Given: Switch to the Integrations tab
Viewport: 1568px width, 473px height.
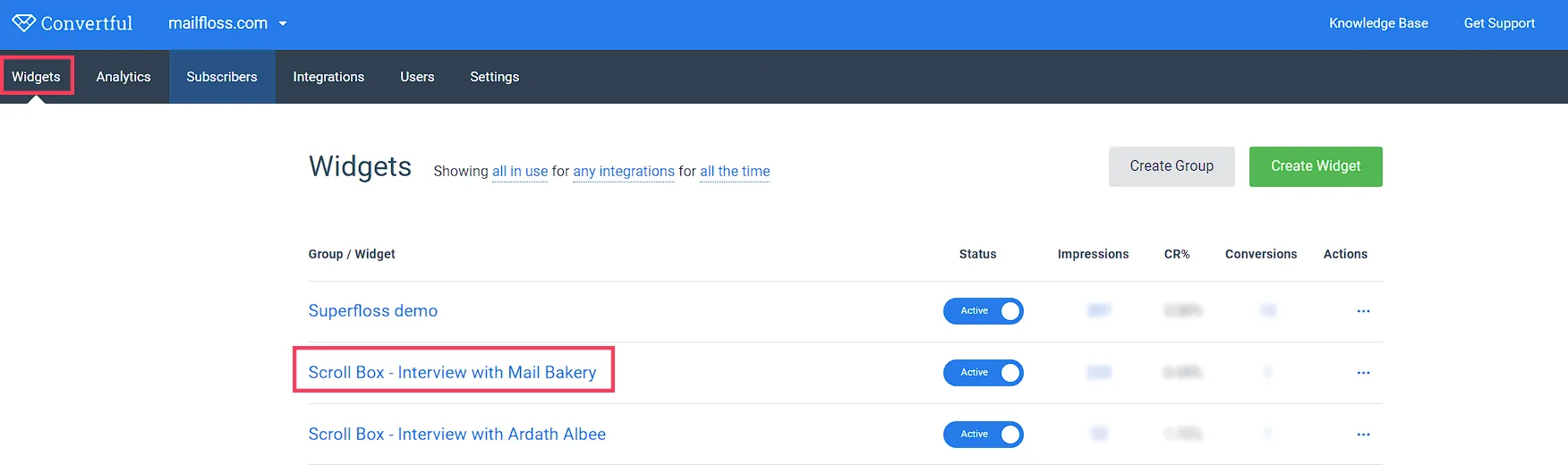Looking at the screenshot, I should point(328,77).
